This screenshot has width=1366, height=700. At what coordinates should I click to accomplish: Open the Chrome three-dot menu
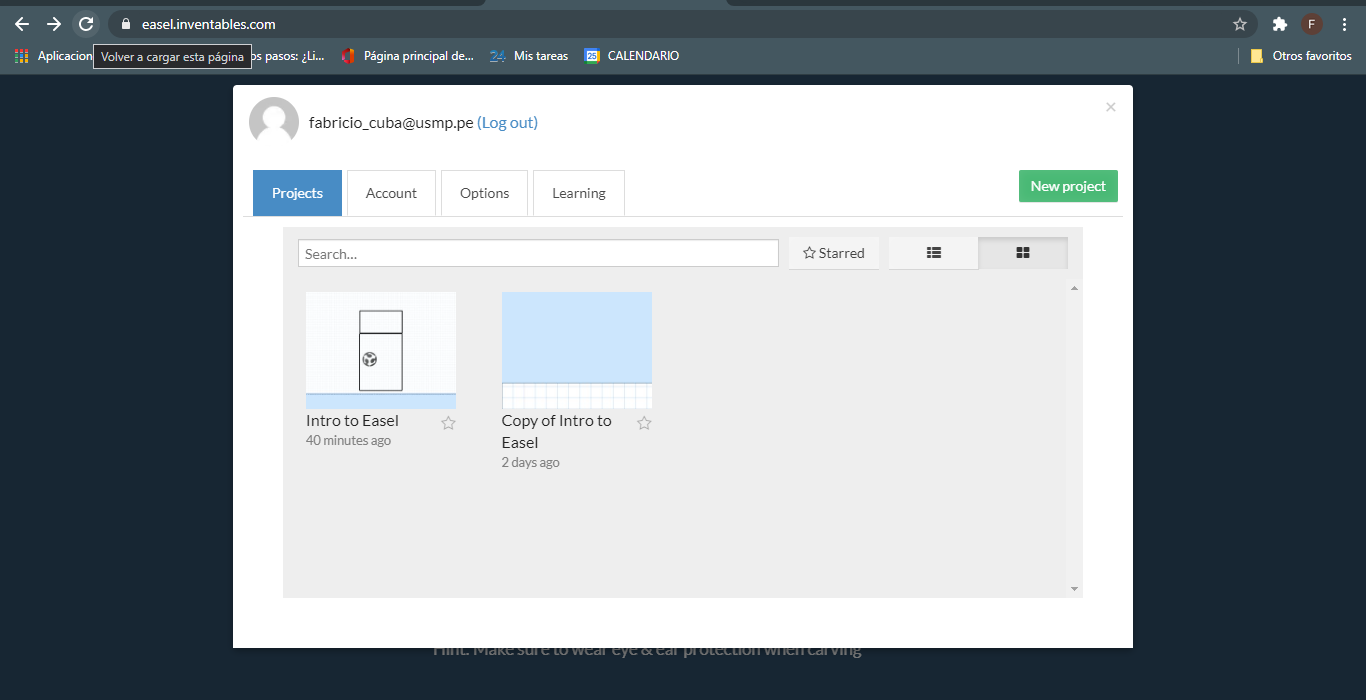coord(1344,24)
